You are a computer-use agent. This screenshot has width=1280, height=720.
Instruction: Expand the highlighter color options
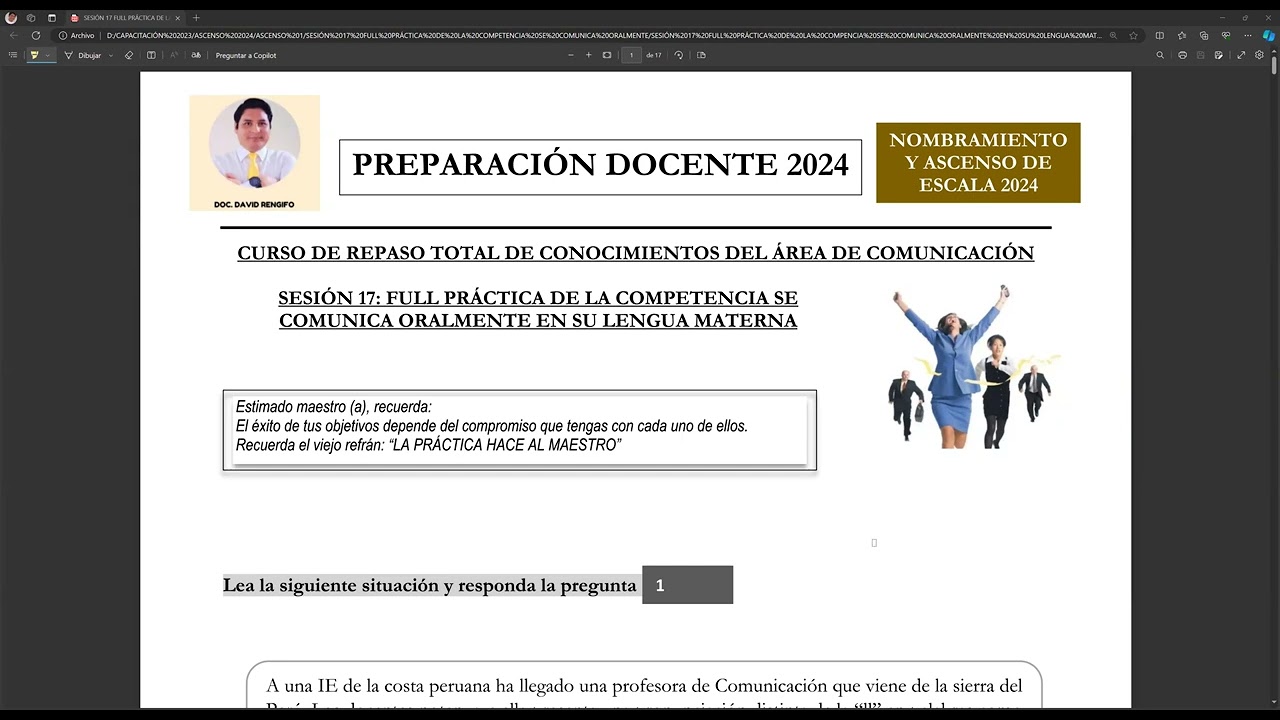47,55
